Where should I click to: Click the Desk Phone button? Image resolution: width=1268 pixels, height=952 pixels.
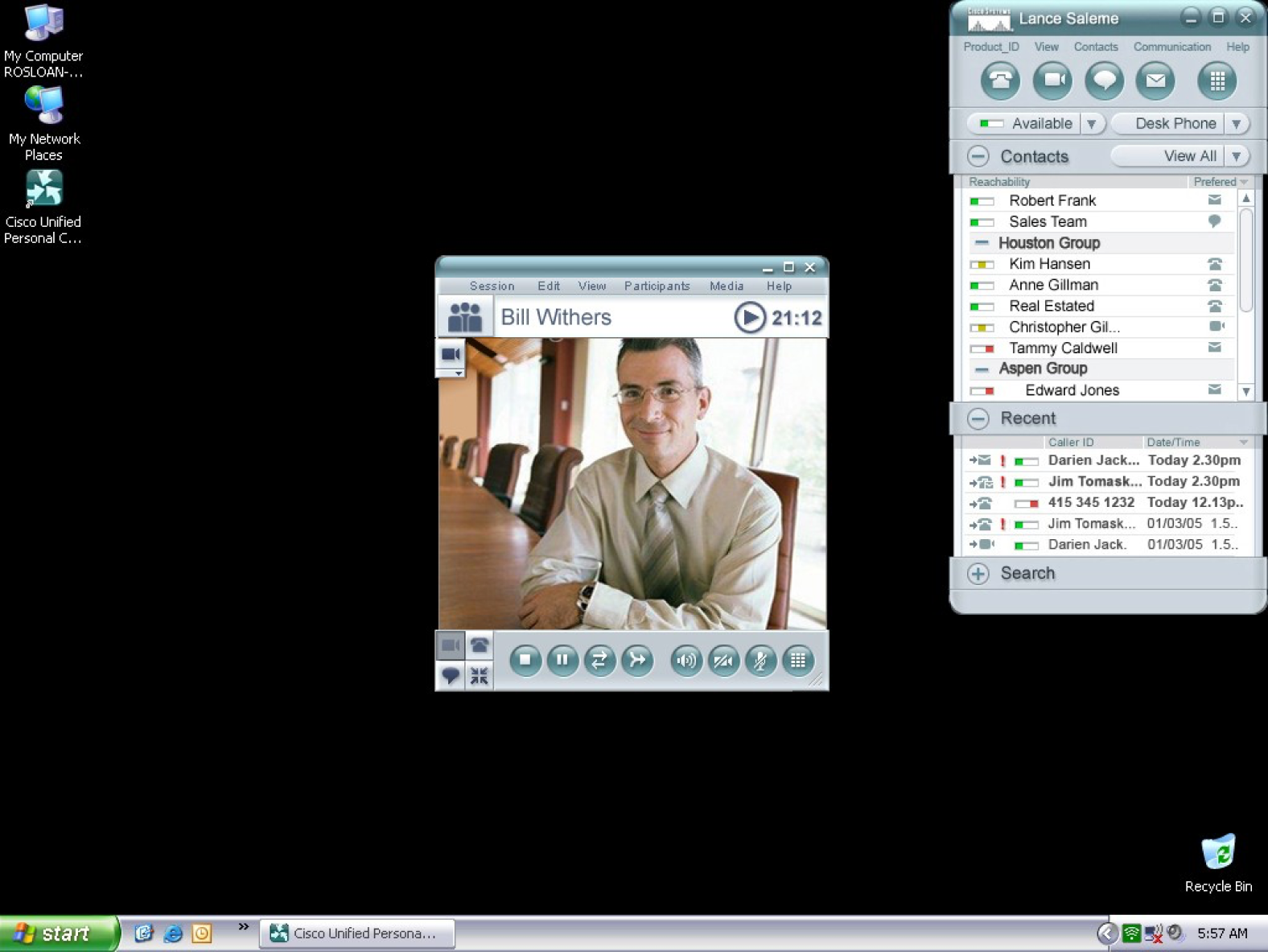pyautogui.click(x=1169, y=124)
